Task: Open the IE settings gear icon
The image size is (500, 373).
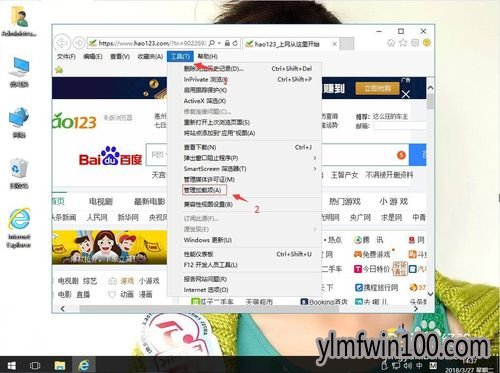Action: pos(415,43)
